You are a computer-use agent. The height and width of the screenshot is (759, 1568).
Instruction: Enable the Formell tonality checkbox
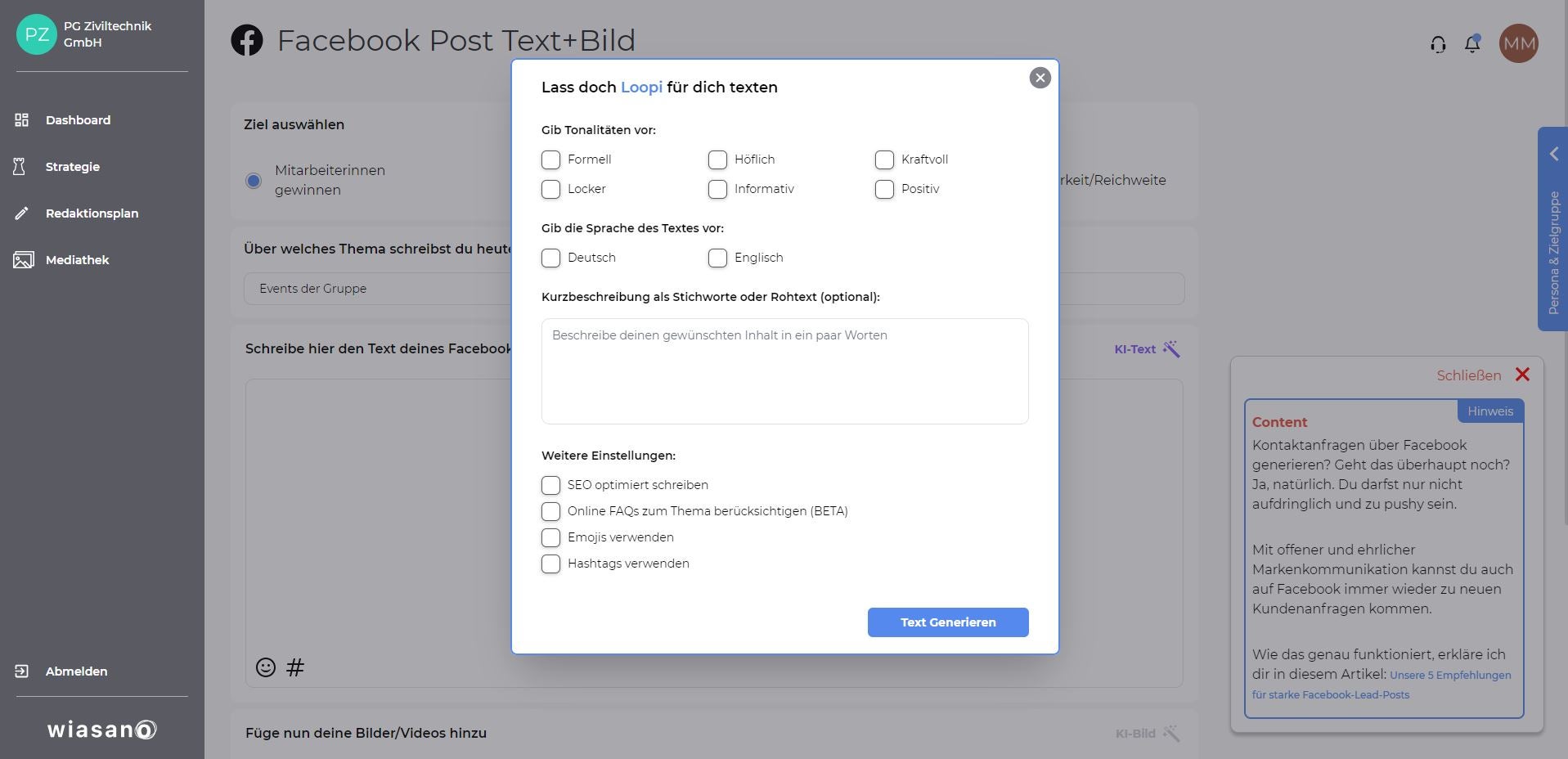tap(551, 159)
